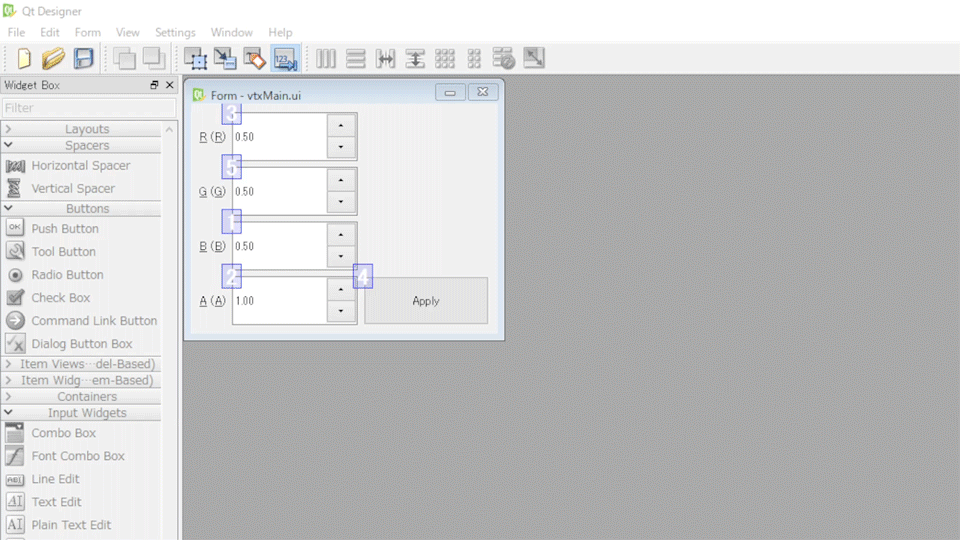Switch to Edit Widgets mode

195,59
